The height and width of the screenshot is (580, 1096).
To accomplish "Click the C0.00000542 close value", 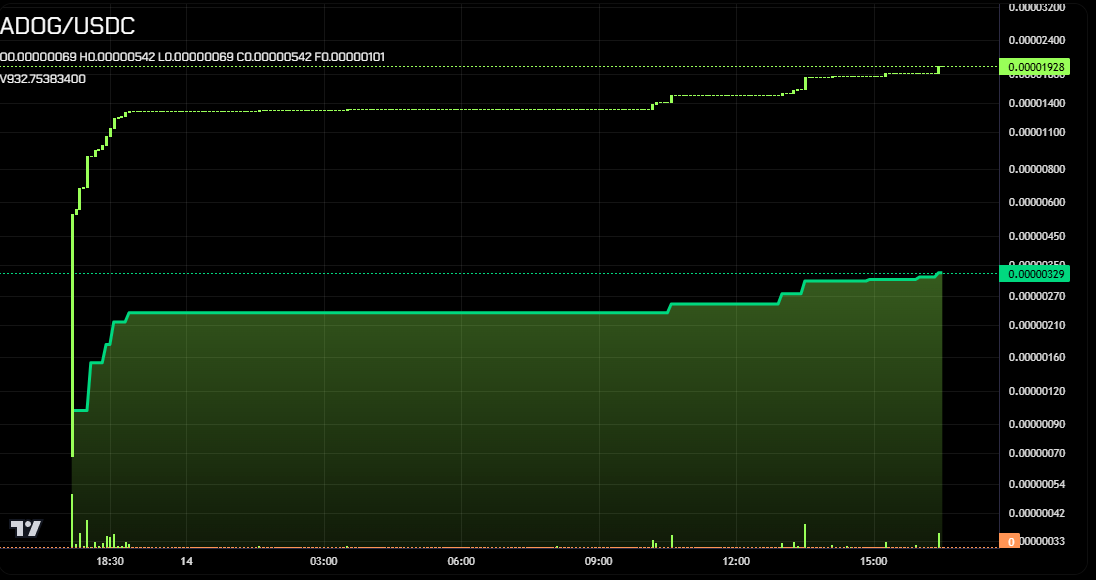I will (x=274, y=57).
